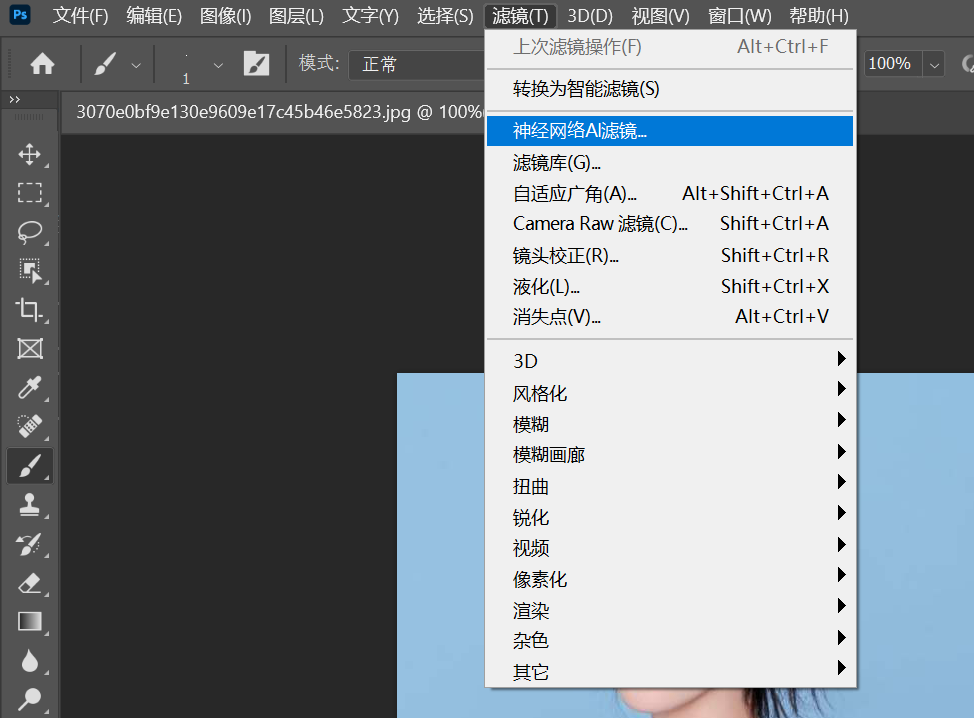Open the 文件(F) menu
The height and width of the screenshot is (718, 974).
pyautogui.click(x=80, y=16)
